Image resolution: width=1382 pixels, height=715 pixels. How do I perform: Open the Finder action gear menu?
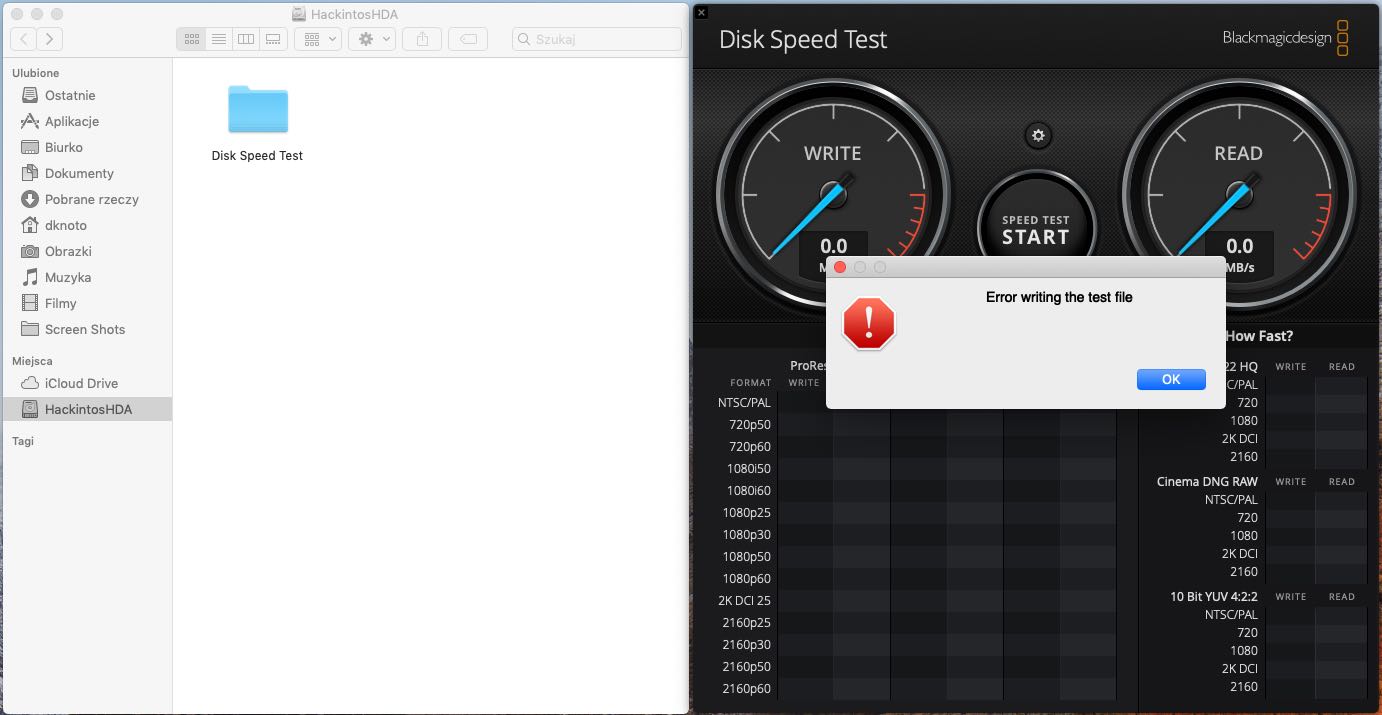[375, 39]
